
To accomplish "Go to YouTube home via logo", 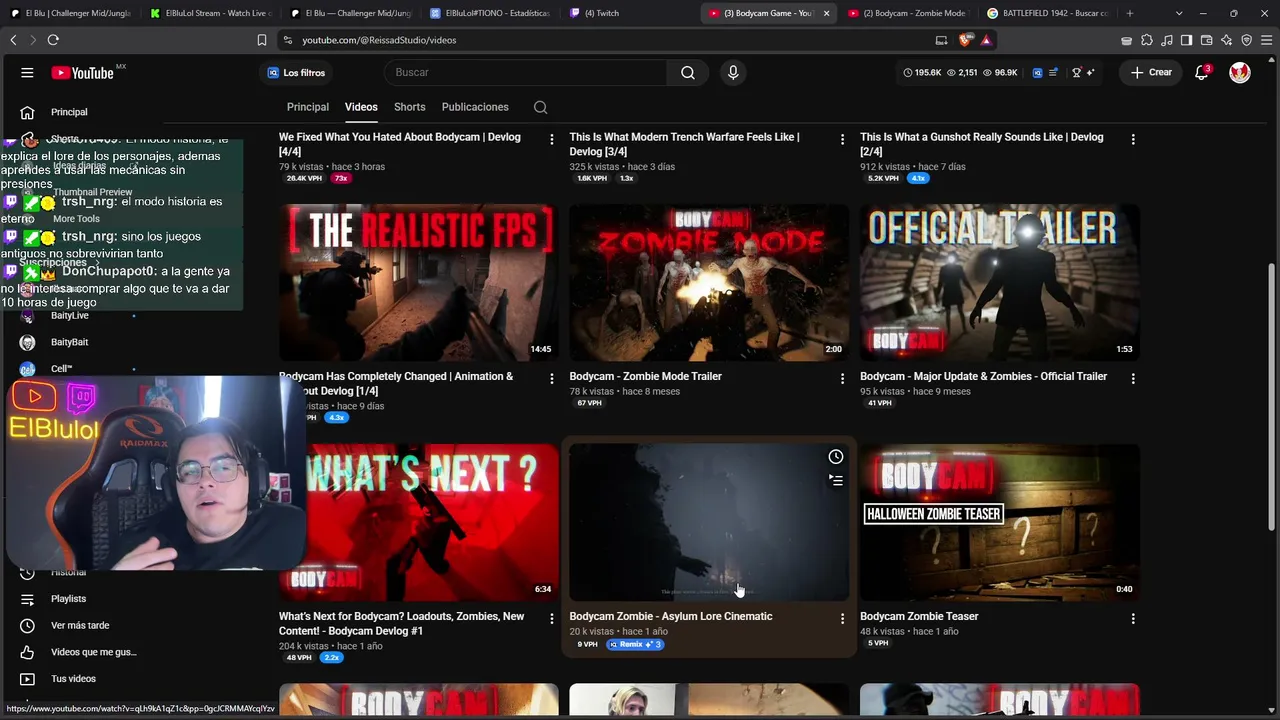I will click(83, 72).
